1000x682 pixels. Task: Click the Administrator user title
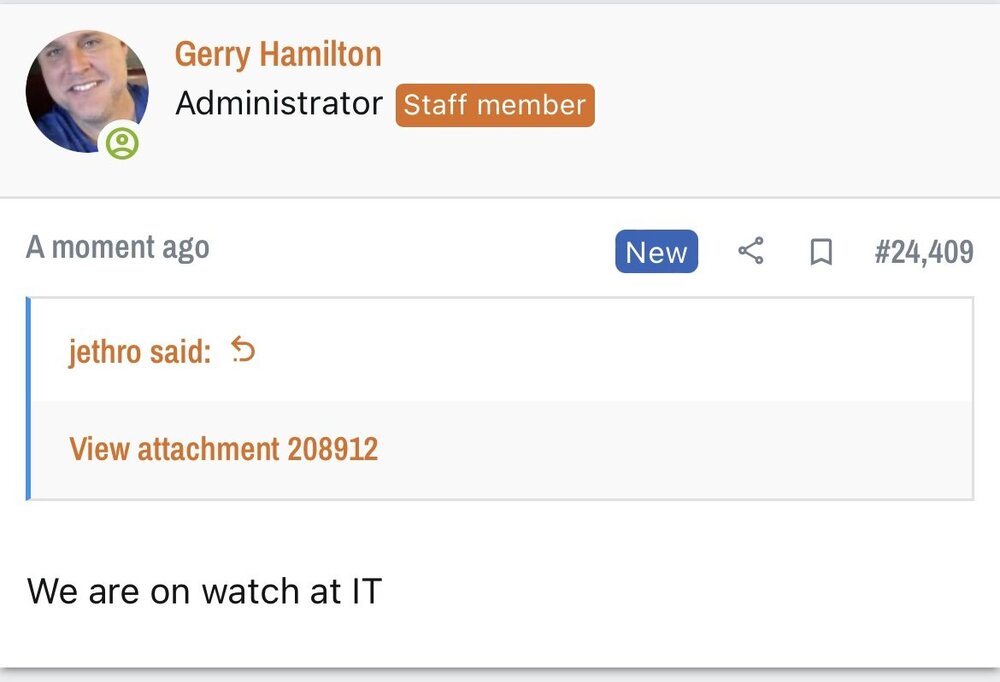pyautogui.click(x=279, y=104)
